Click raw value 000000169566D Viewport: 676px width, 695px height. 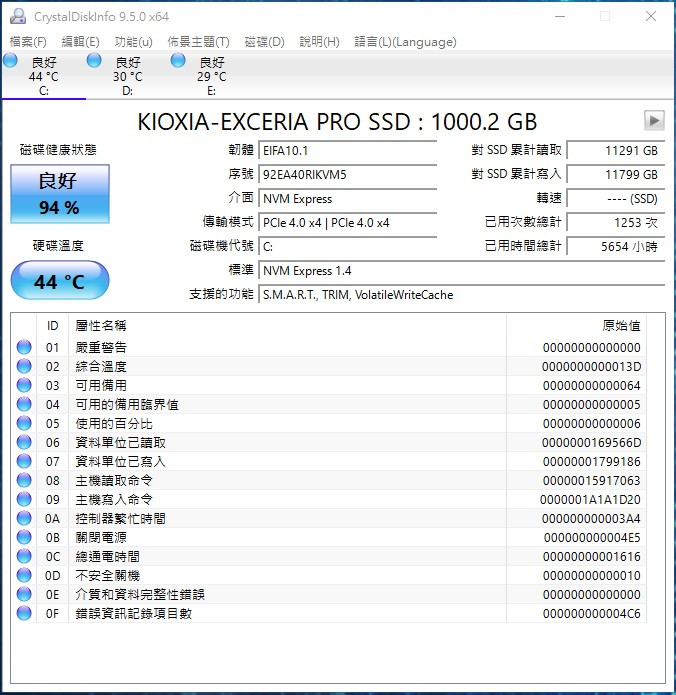(591, 442)
